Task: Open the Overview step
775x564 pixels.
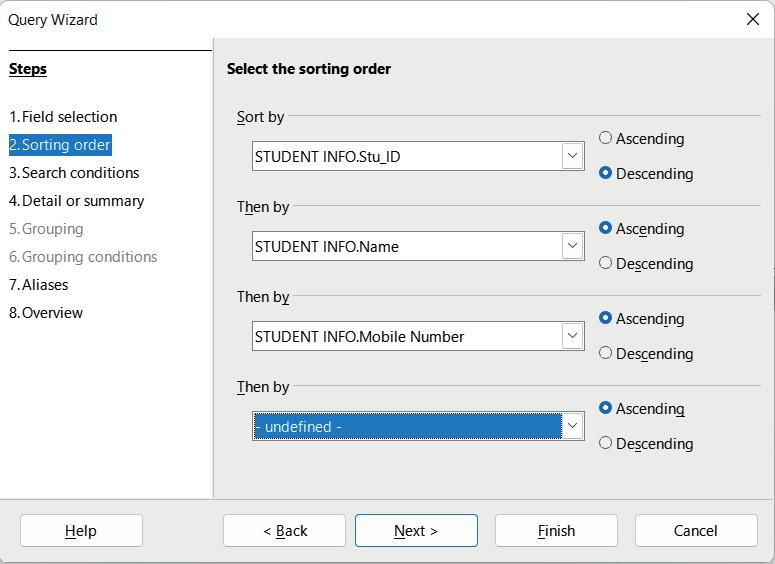Action: coord(46,313)
